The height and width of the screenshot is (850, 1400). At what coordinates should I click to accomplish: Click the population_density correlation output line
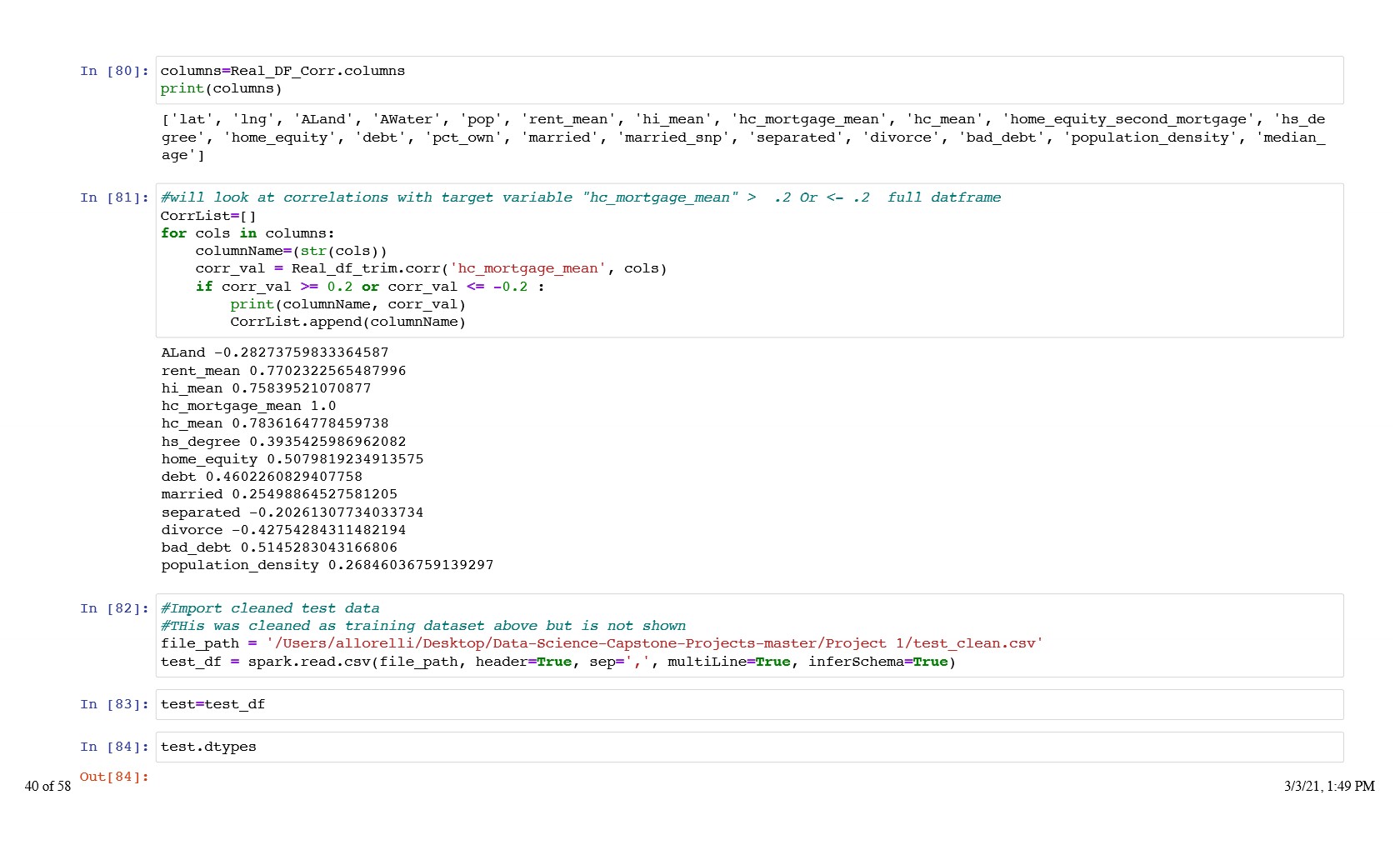click(x=327, y=565)
